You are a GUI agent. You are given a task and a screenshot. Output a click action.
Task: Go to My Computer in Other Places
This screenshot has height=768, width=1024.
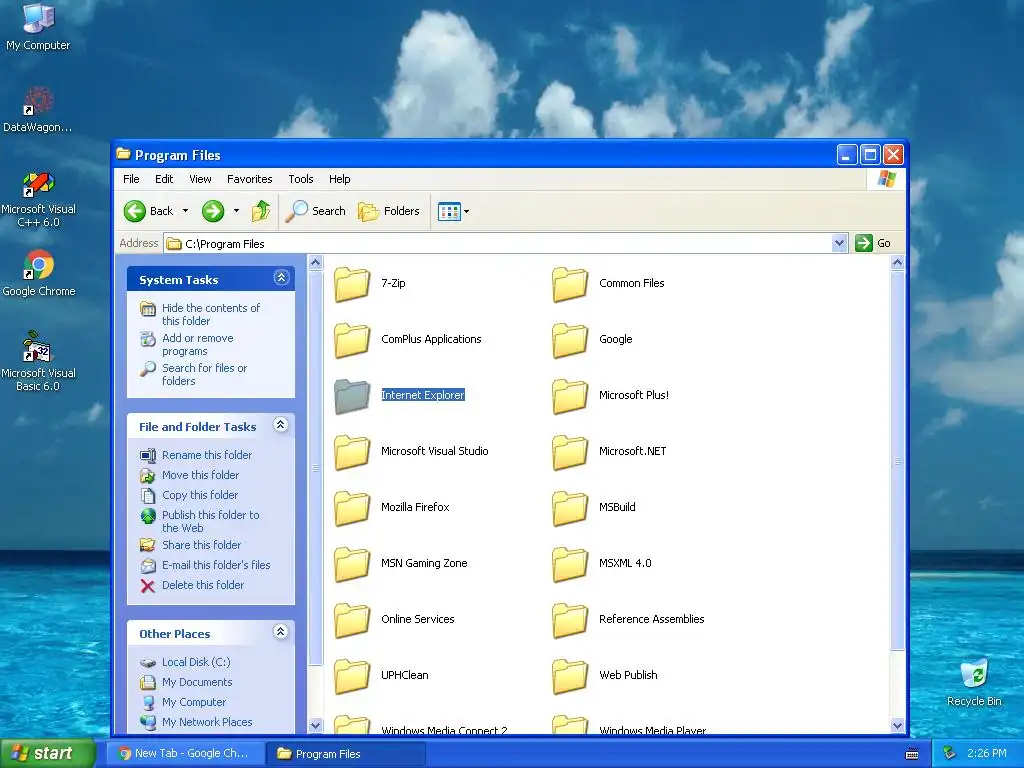click(193, 702)
